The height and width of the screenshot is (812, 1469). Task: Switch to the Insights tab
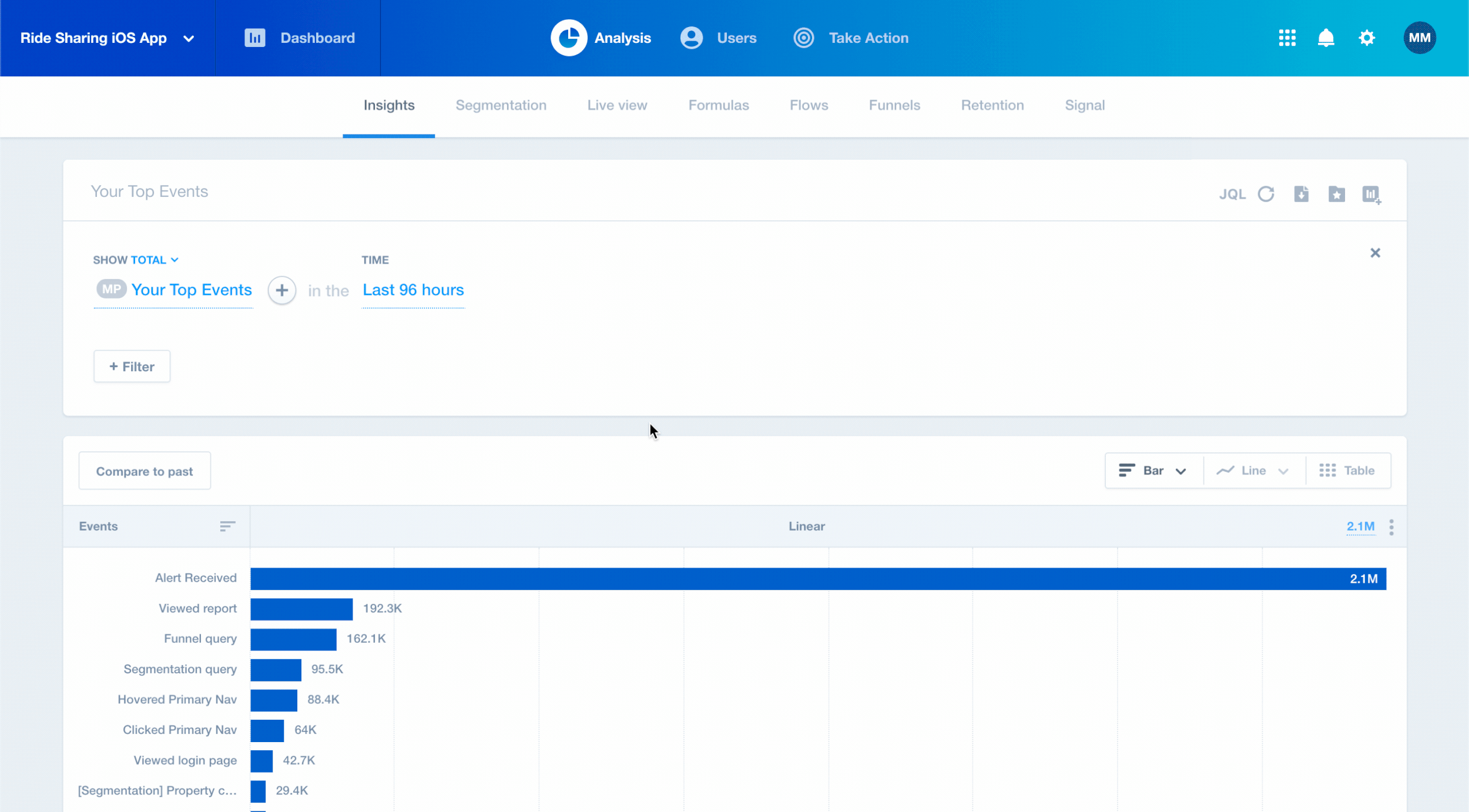(x=388, y=105)
